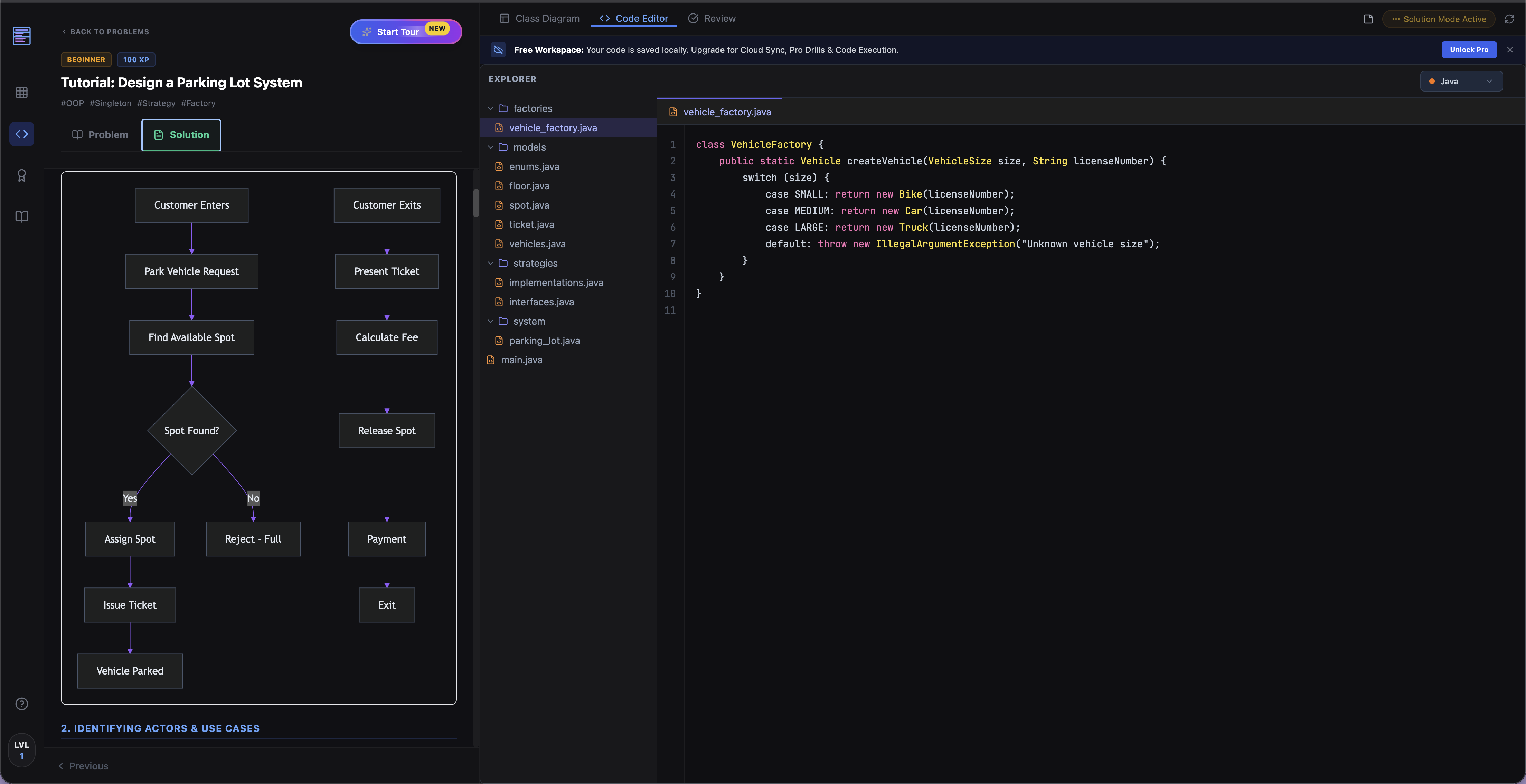Open parking_lot.java in explorer
This screenshot has height=784, width=1526.
click(x=544, y=341)
